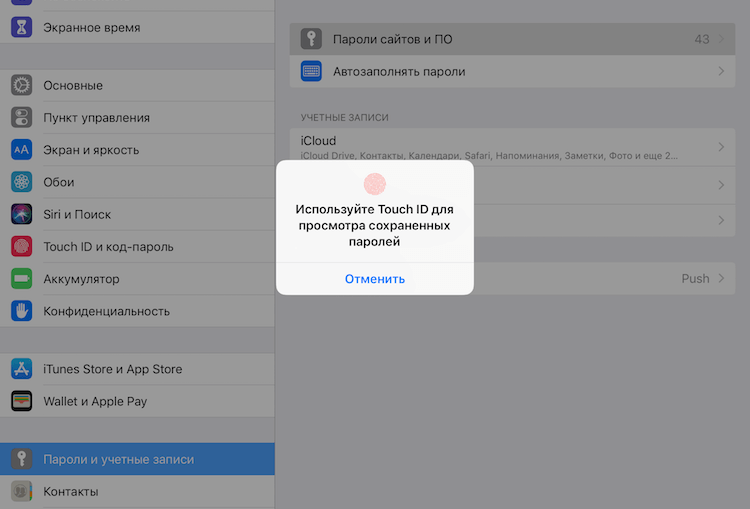The width and height of the screenshot is (750, 509).
Task: Tap the key icon for Пароли и учетные записи
Action: 22,459
